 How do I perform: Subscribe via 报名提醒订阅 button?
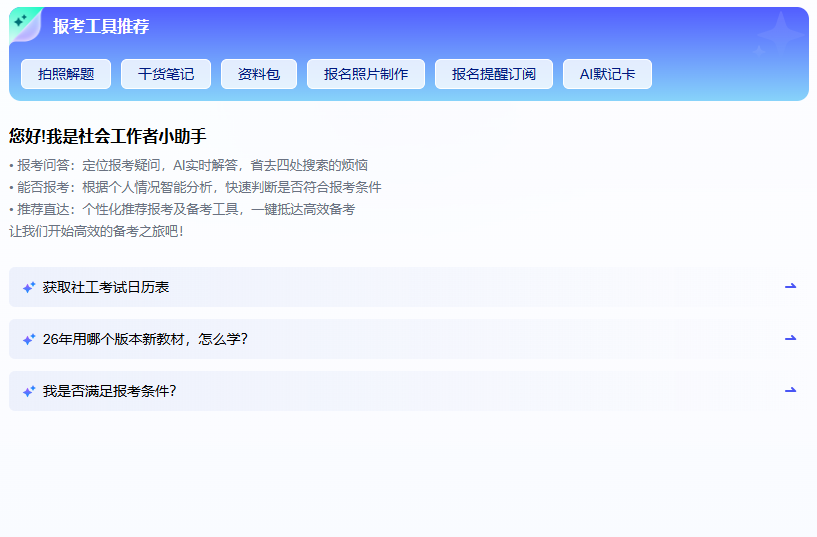[494, 74]
